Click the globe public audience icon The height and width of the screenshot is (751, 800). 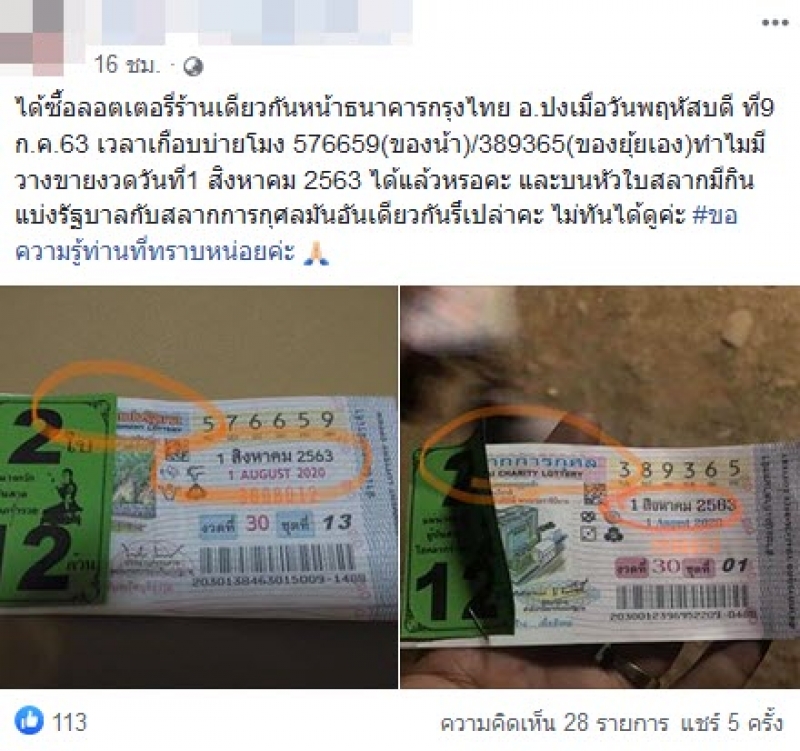coord(193,66)
